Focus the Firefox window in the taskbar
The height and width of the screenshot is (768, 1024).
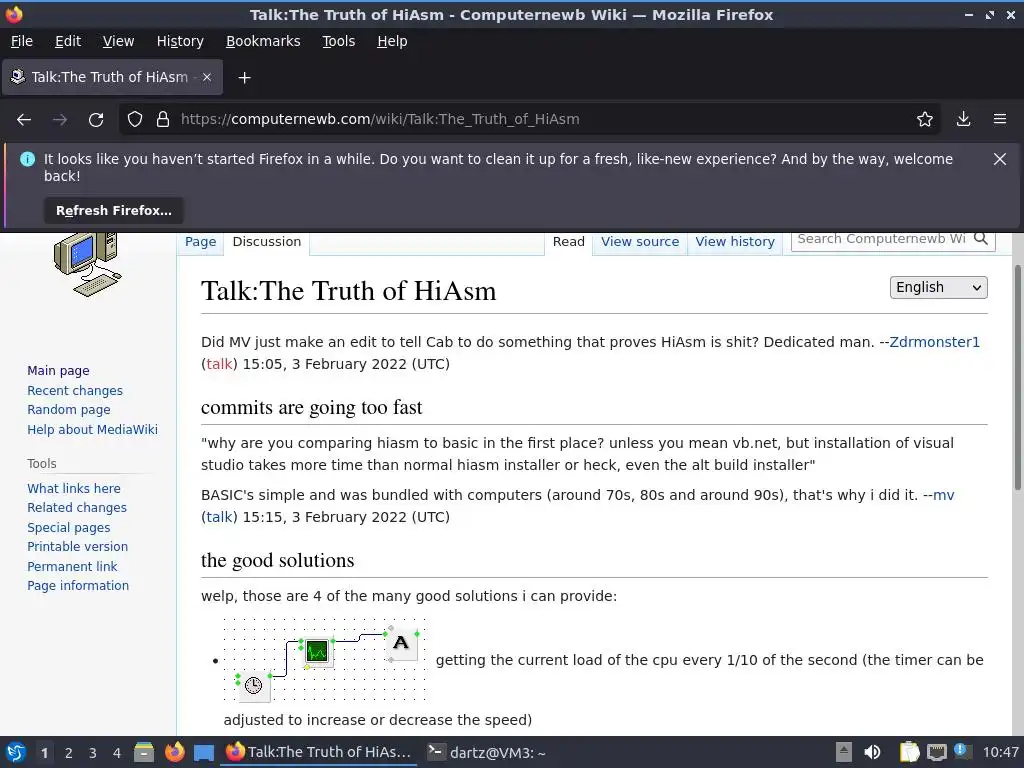(319, 752)
